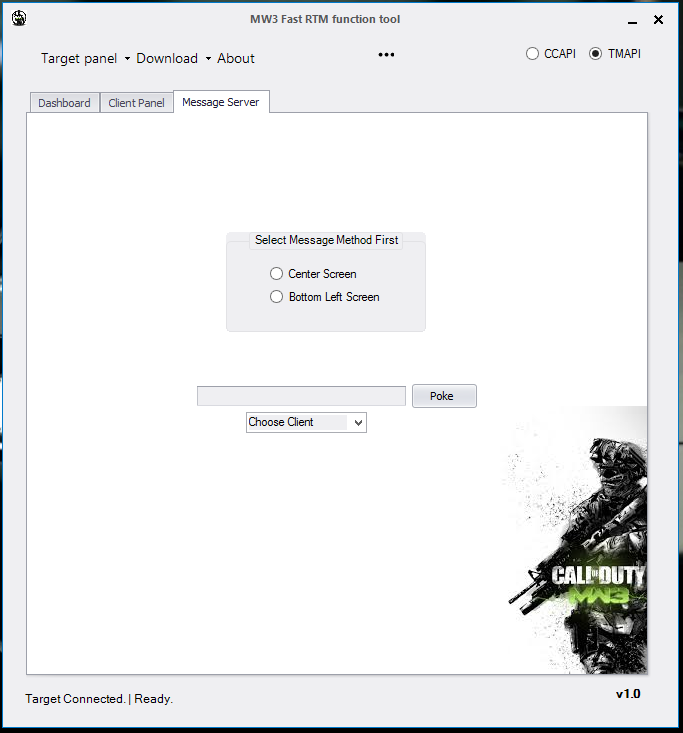683x733 pixels.
Task: Select the TMAPI radio button
Action: click(x=615, y=54)
